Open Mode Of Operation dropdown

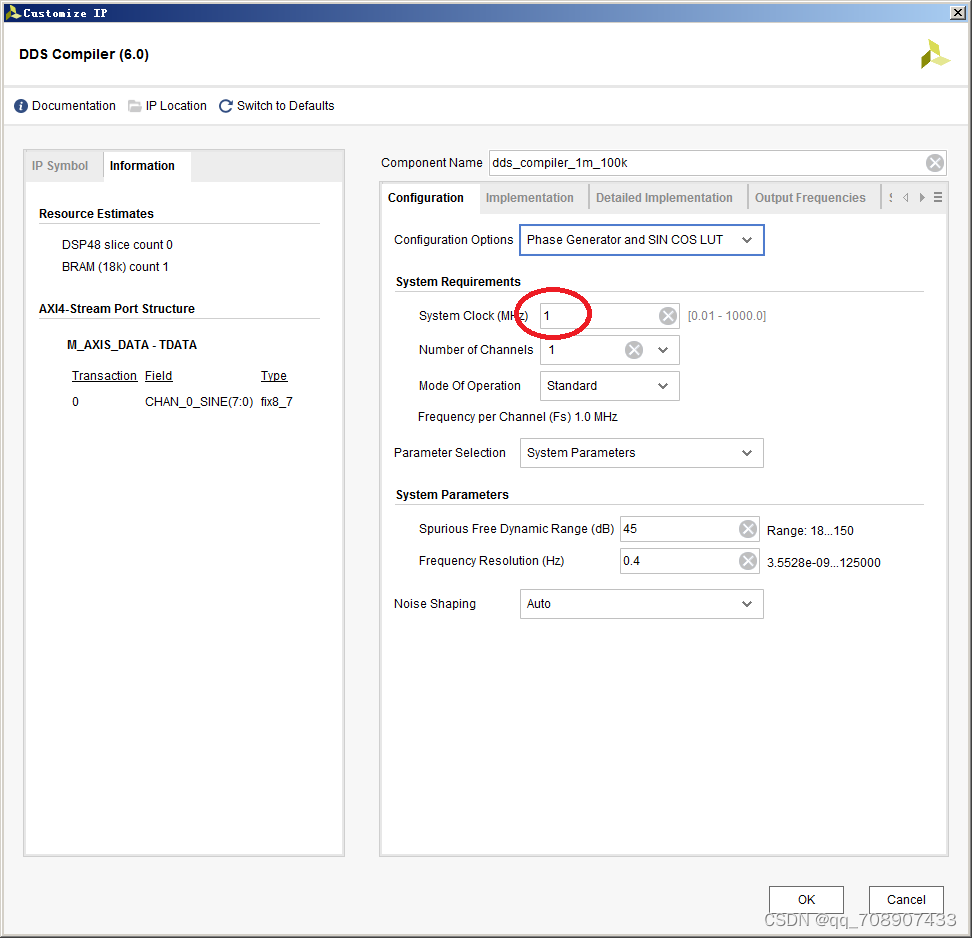[x=609, y=386]
